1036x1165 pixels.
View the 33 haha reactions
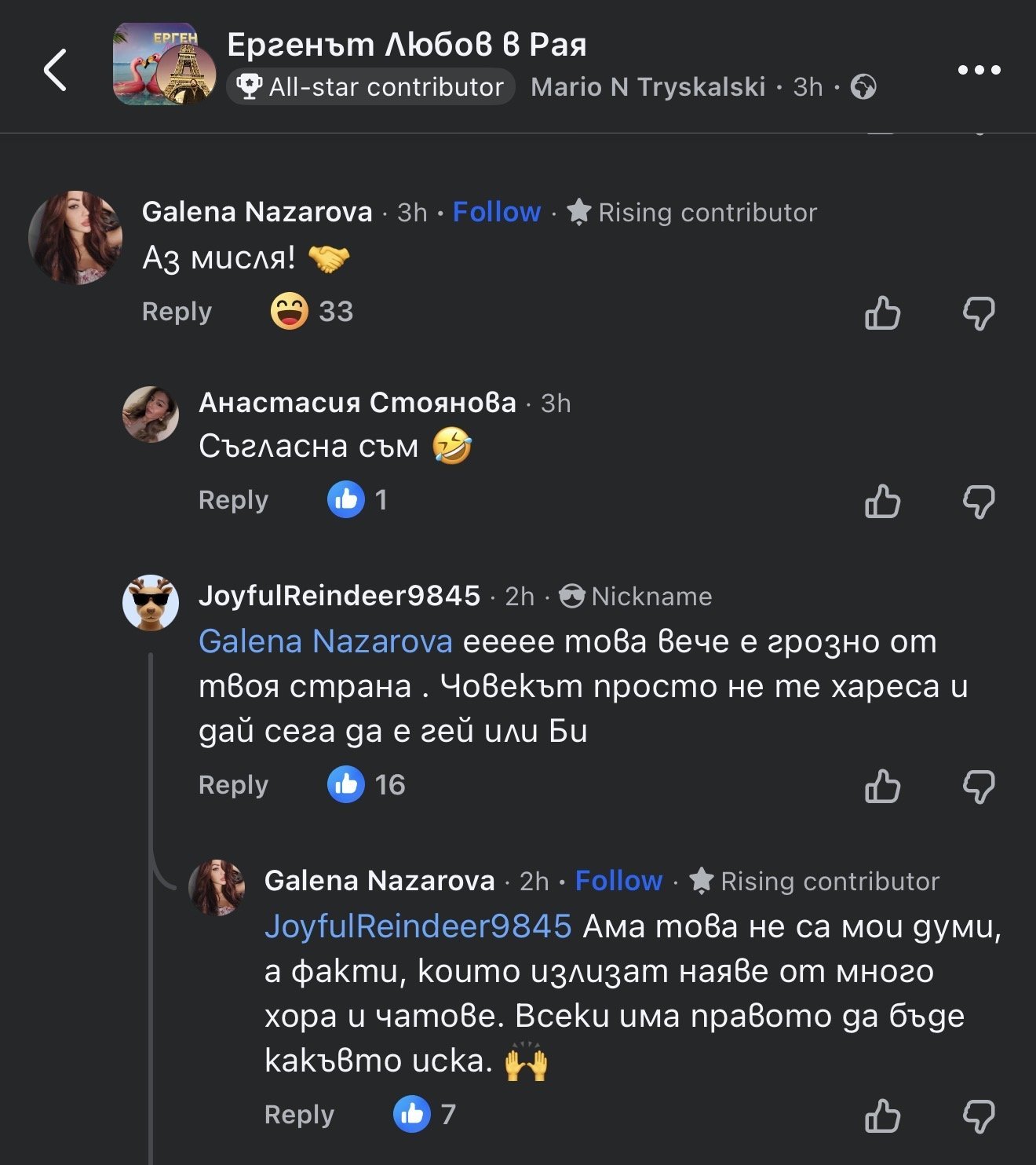click(312, 312)
